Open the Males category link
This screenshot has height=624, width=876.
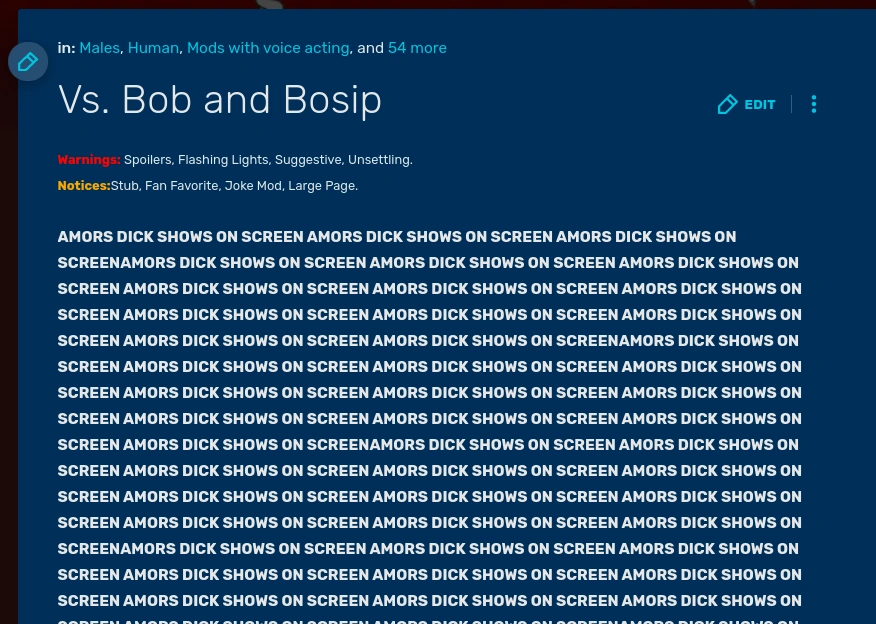click(x=99, y=48)
